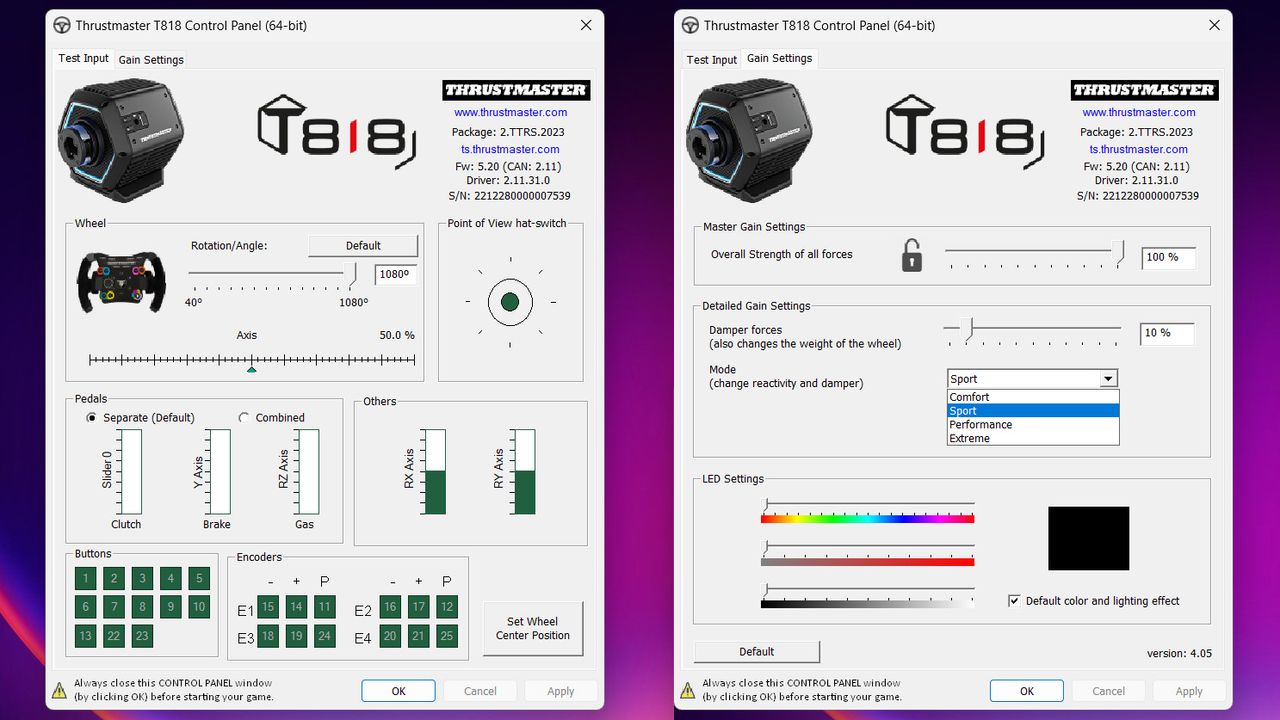Click button indicator 7 in Buttons panel
Screen dimensions: 1280x720
click(114, 606)
